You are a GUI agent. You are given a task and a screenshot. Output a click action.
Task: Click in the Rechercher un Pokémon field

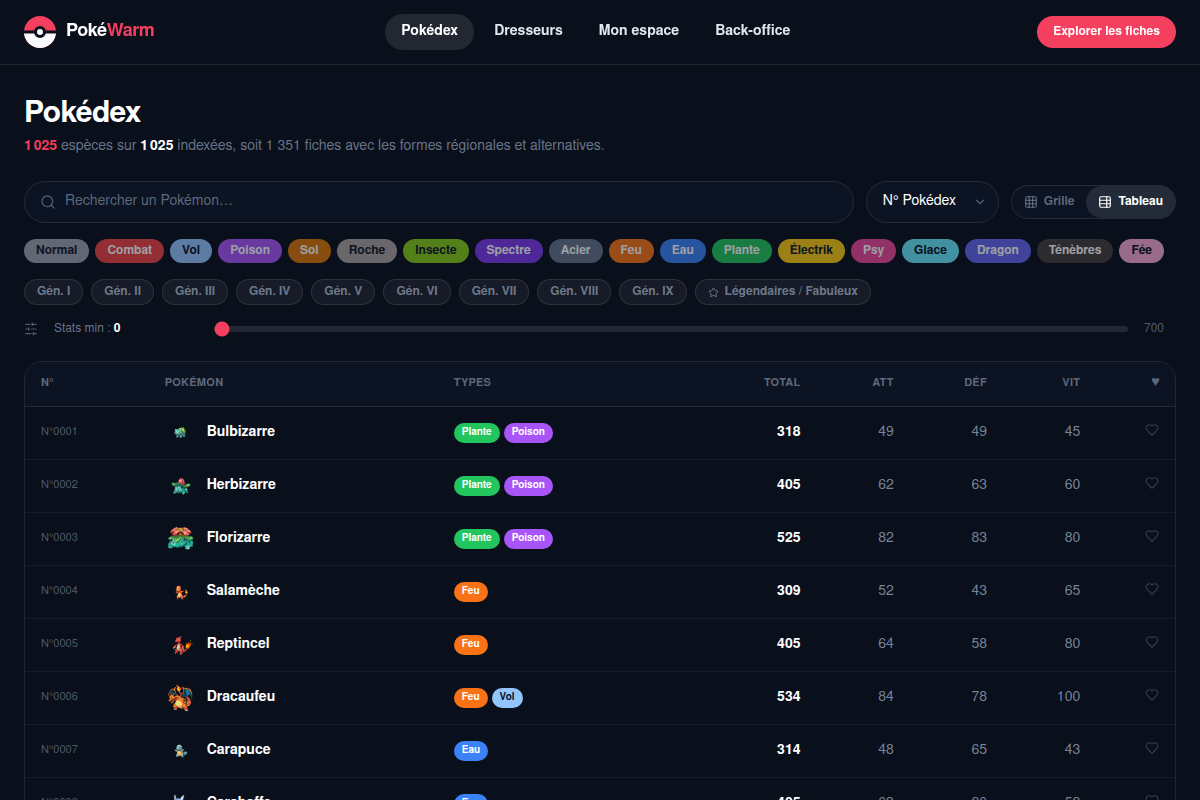439,202
